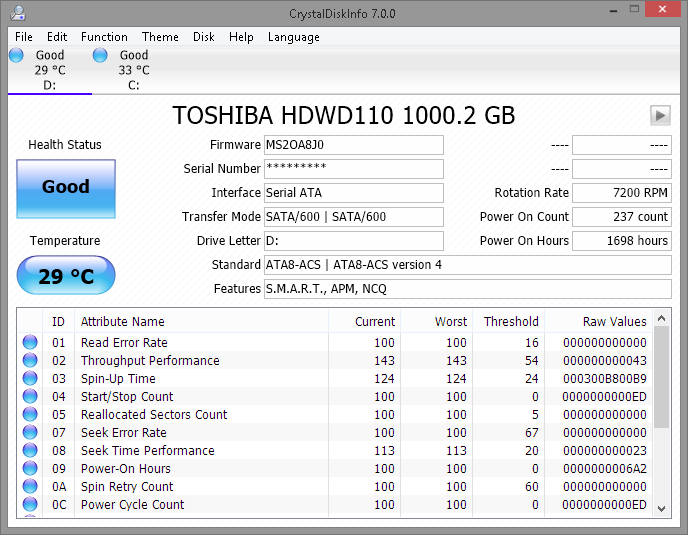Click the Power Cycle Count status orb
The width and height of the screenshot is (688, 535).
30,505
